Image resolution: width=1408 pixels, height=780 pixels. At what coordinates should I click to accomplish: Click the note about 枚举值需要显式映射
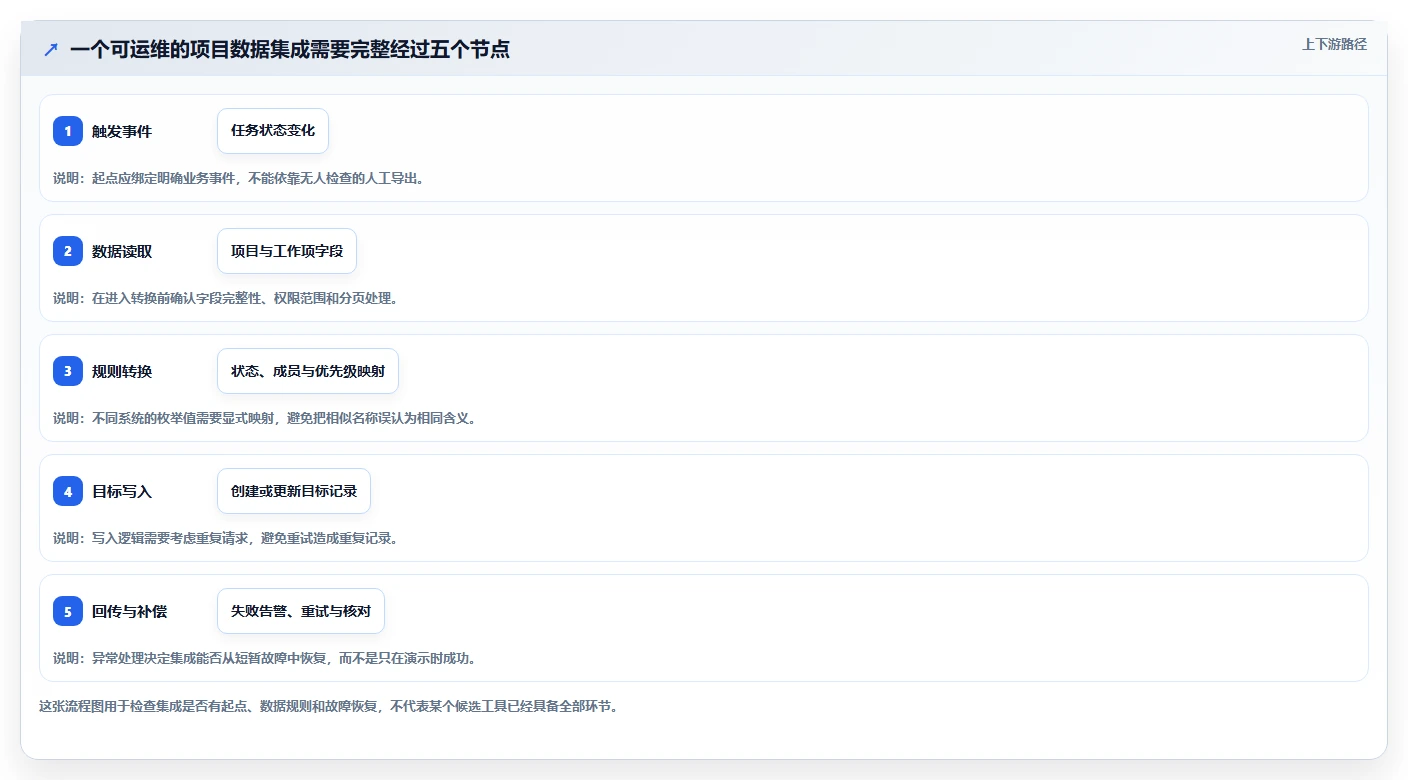tap(266, 418)
